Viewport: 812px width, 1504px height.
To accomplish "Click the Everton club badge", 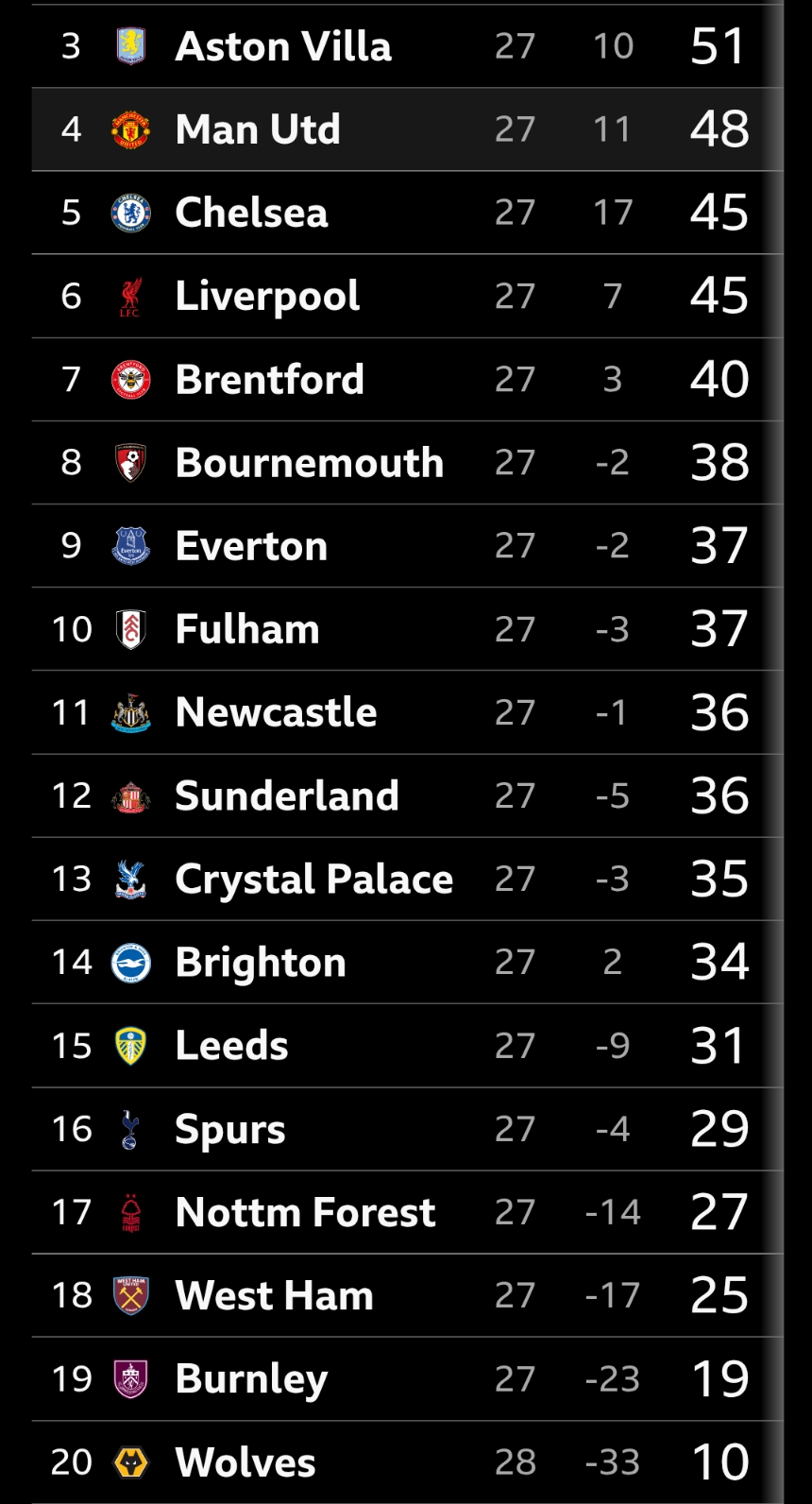I will coord(130,546).
